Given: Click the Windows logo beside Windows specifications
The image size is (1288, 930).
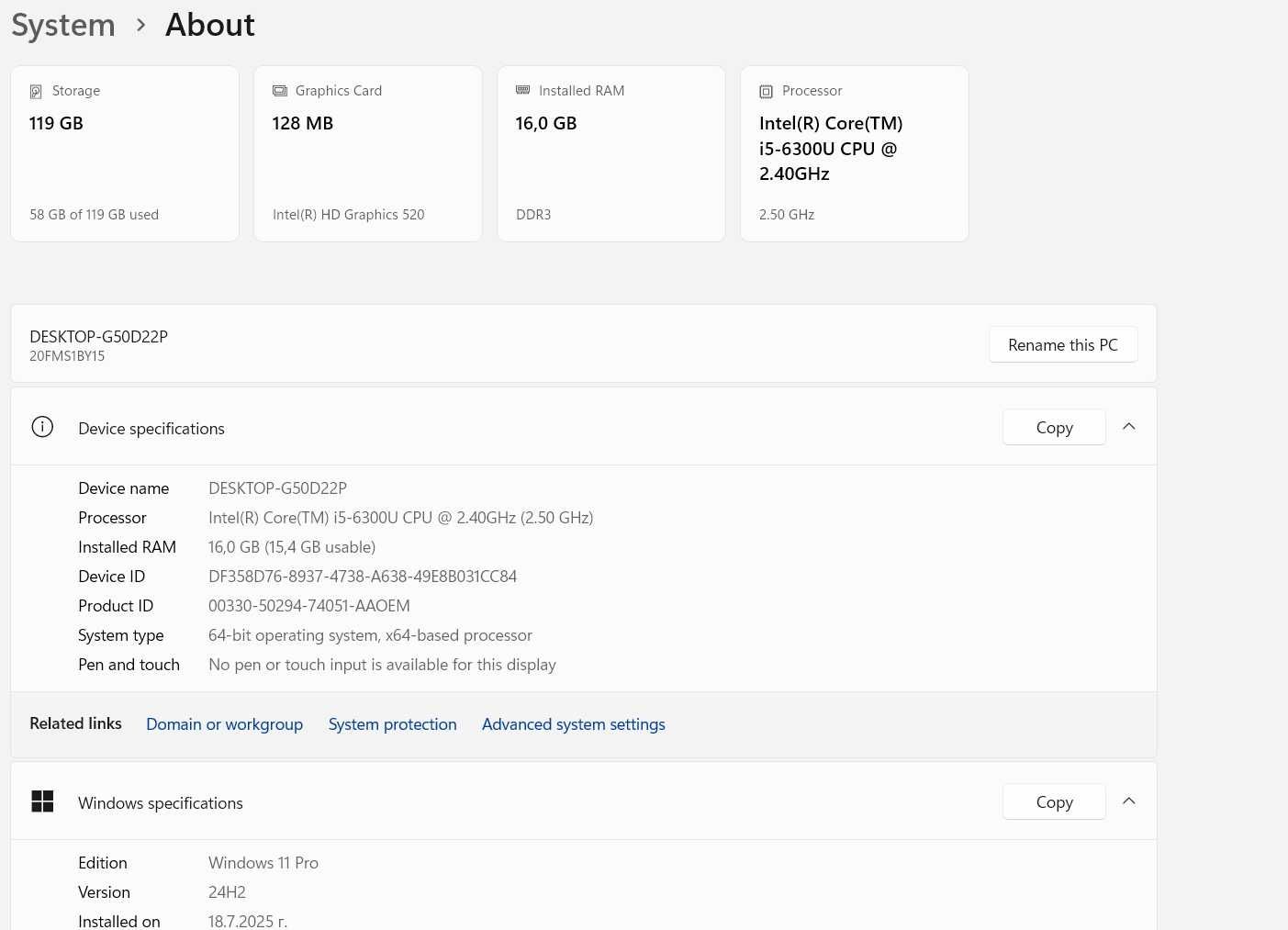Looking at the screenshot, I should [x=42, y=801].
